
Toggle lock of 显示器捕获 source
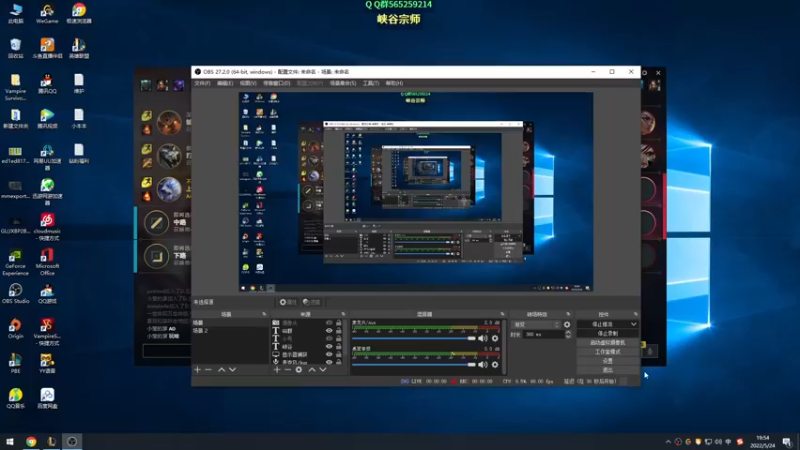[x=339, y=354]
